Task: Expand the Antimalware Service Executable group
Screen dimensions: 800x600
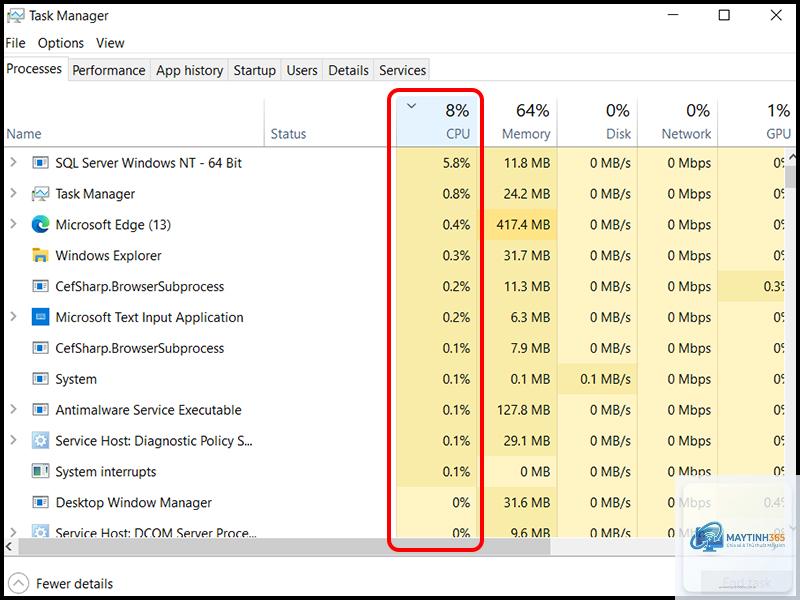Action: point(14,409)
